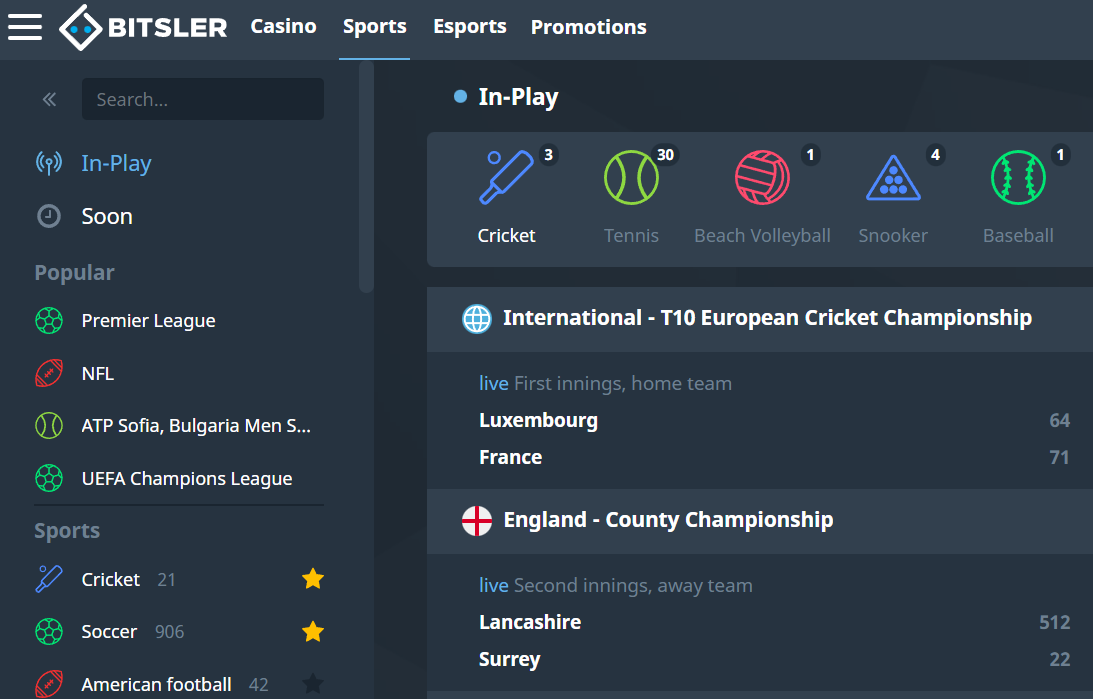Open the hamburger menu icon
This screenshot has height=699, width=1093.
[x=25, y=27]
